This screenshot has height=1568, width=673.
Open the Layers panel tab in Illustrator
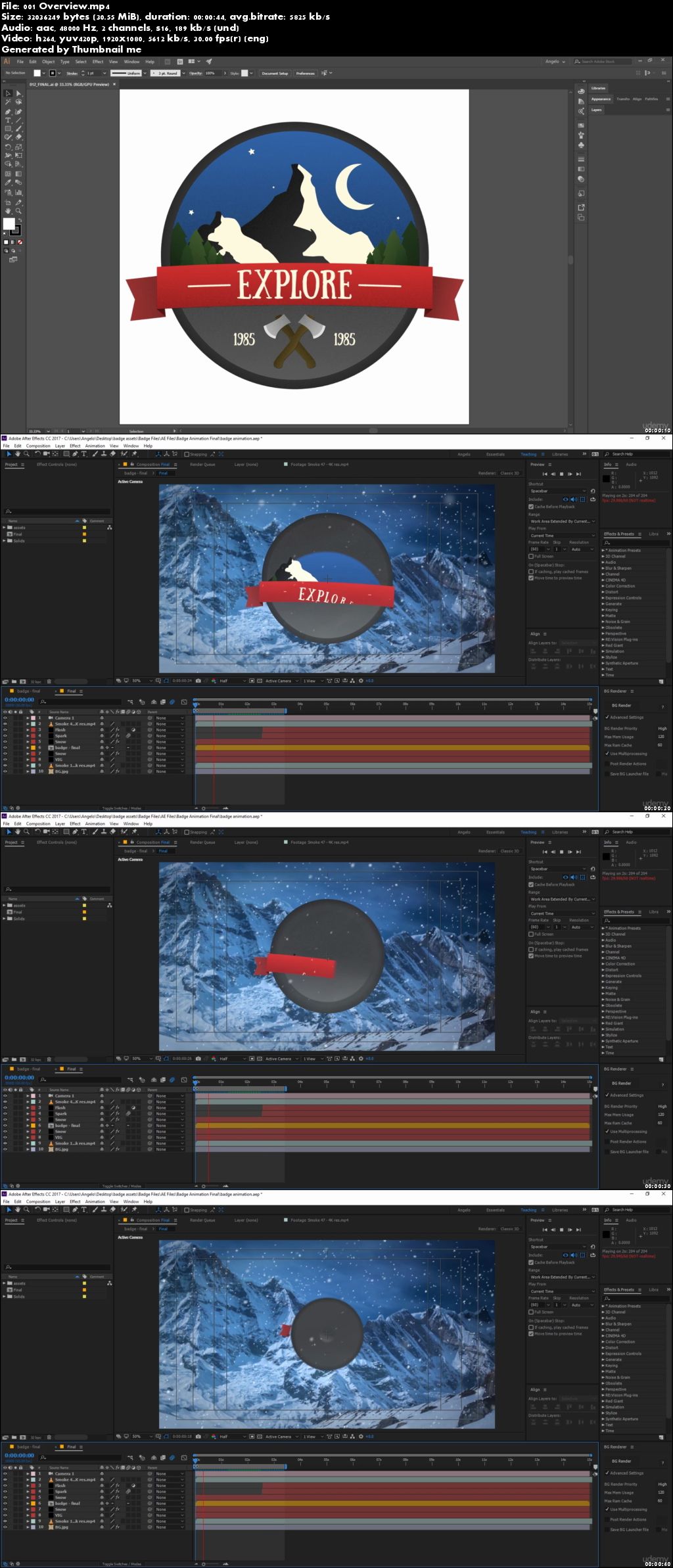point(596,110)
